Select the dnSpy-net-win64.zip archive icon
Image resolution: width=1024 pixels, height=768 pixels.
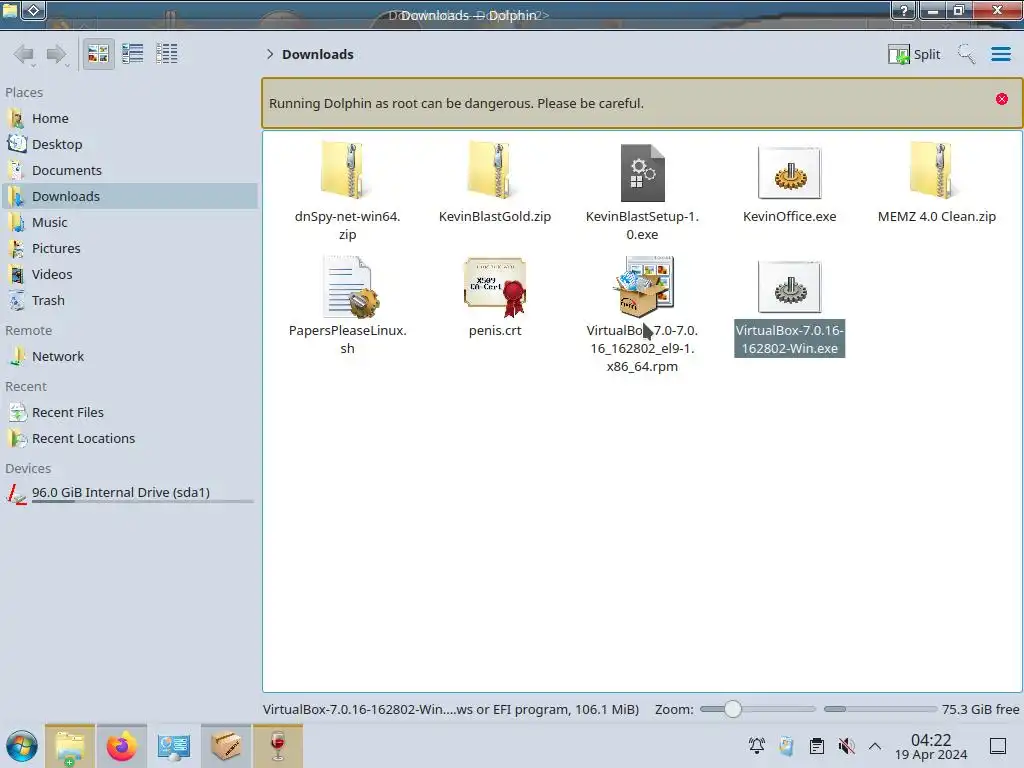click(347, 171)
